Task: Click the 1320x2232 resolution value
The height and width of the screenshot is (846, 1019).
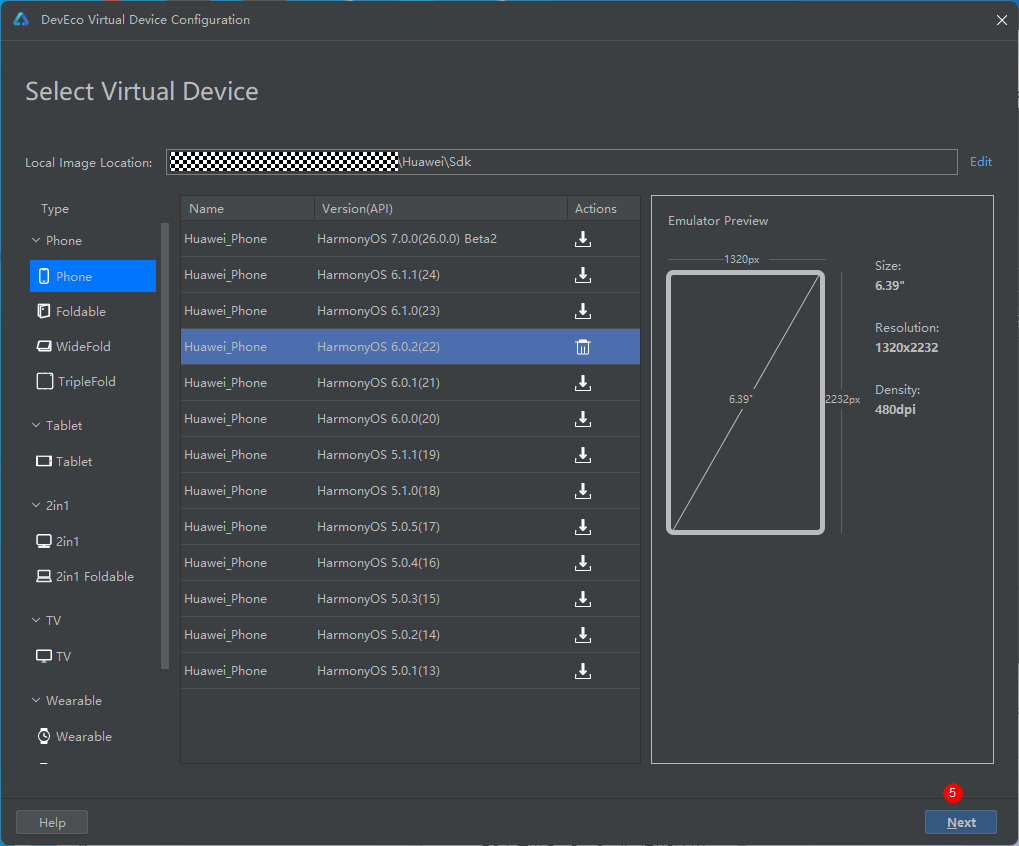Action: coord(907,348)
